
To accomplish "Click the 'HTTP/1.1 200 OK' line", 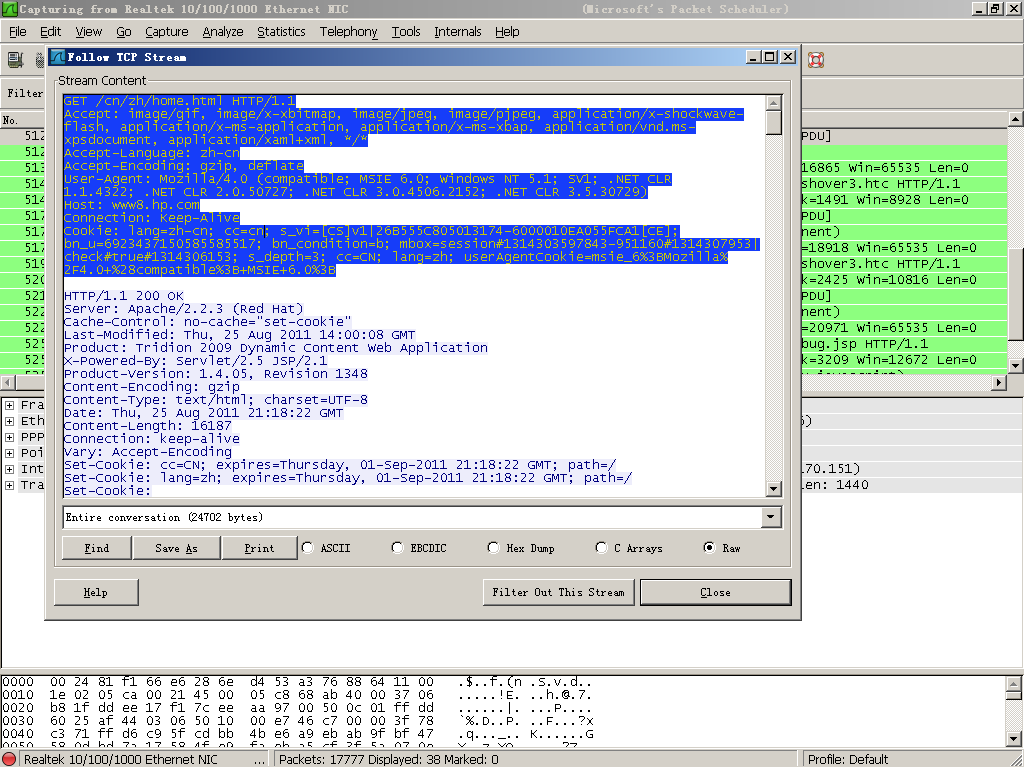I will tap(123, 296).
